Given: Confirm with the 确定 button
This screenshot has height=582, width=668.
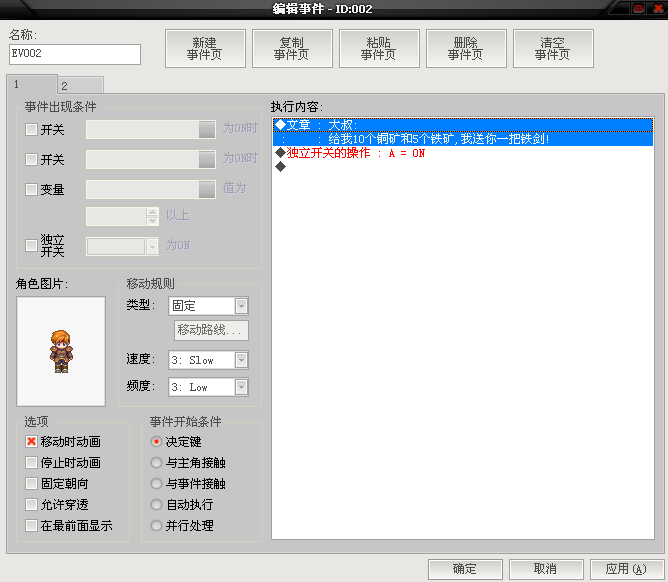Looking at the screenshot, I should (x=465, y=569).
